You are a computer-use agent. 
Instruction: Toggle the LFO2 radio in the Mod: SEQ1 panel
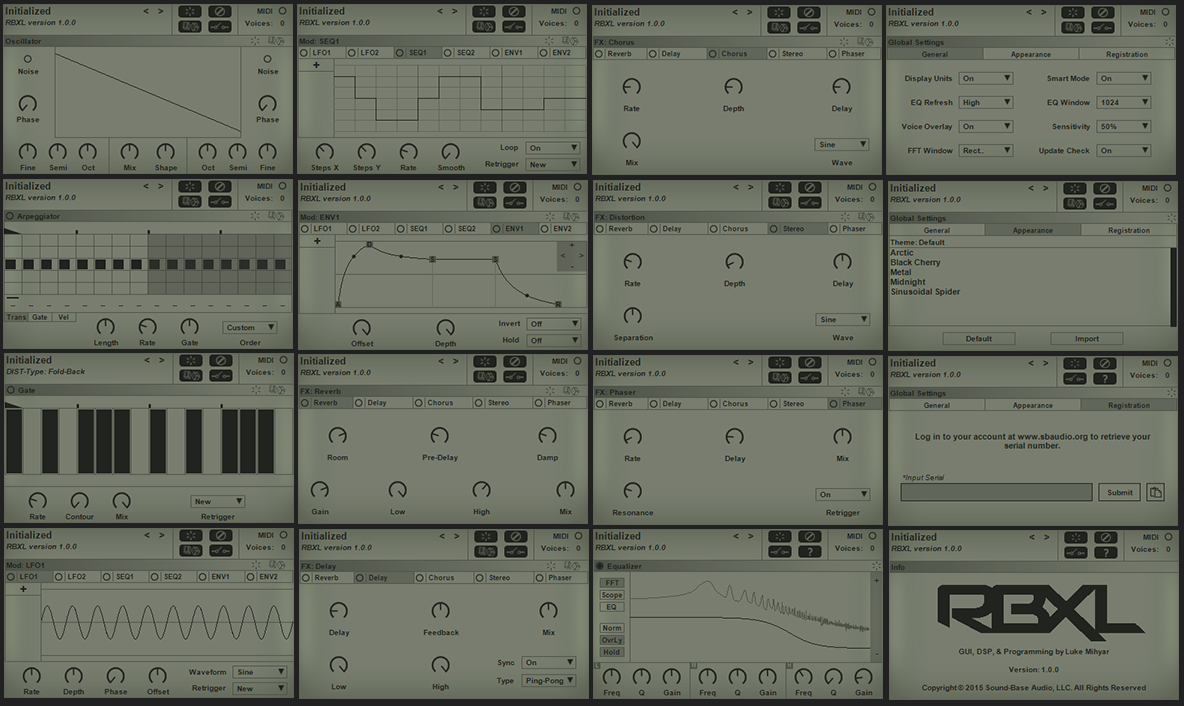[352, 53]
